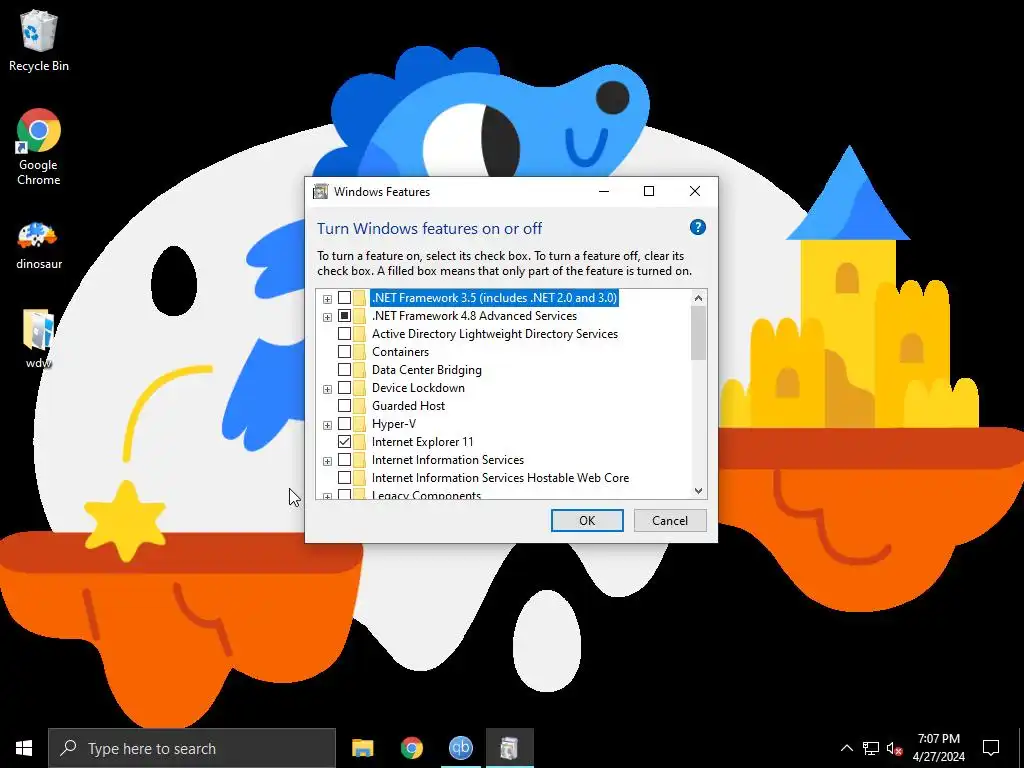Launch Chrome from the taskbar
Screen dimensions: 1024x768
coord(411,748)
